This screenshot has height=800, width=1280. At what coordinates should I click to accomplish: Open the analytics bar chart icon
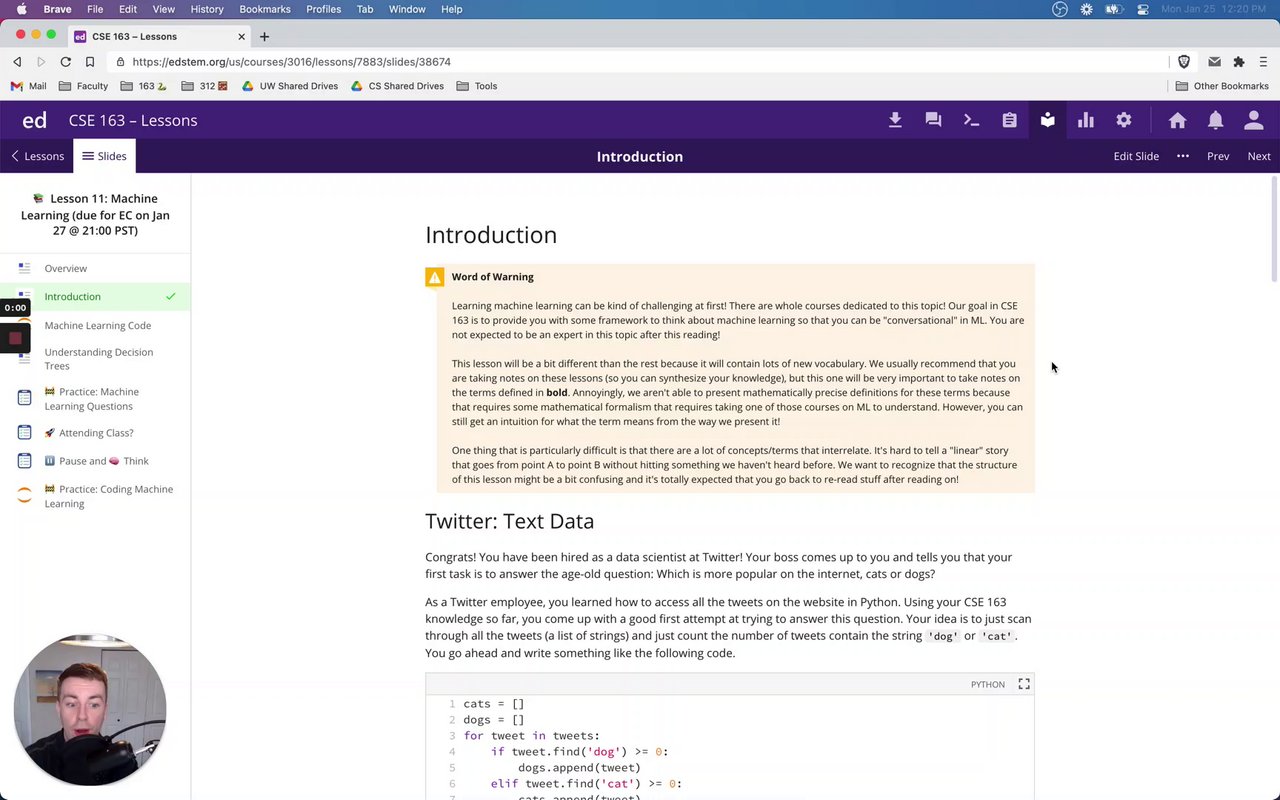(x=1085, y=120)
